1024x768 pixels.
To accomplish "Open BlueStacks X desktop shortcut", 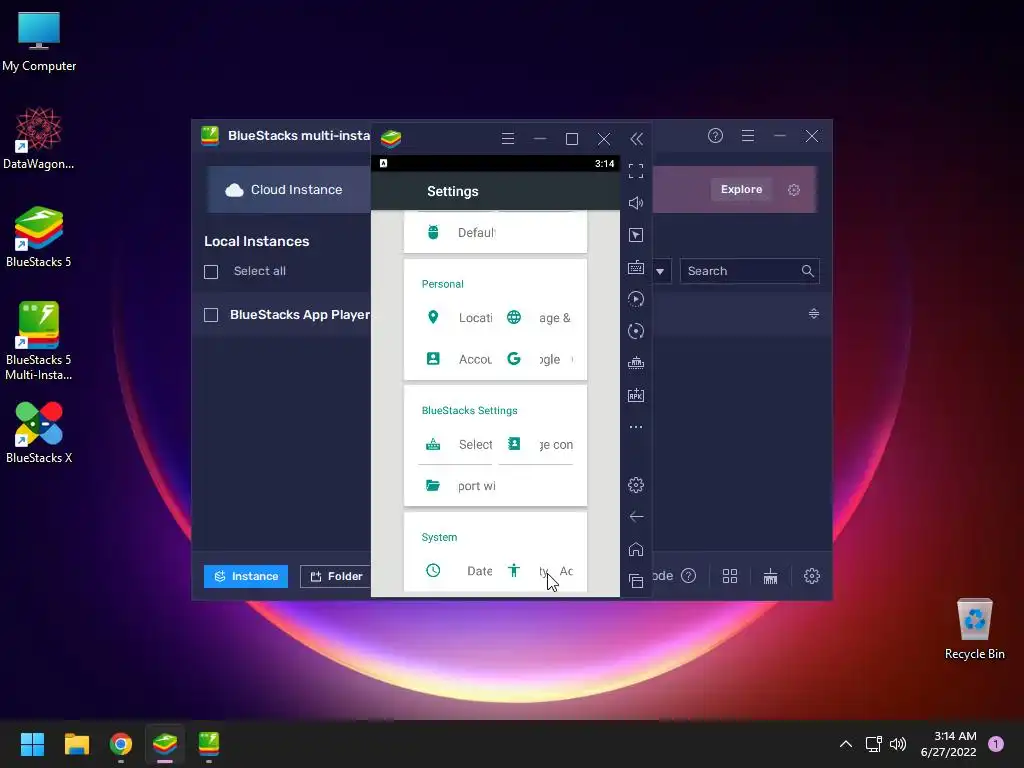I will point(39,433).
